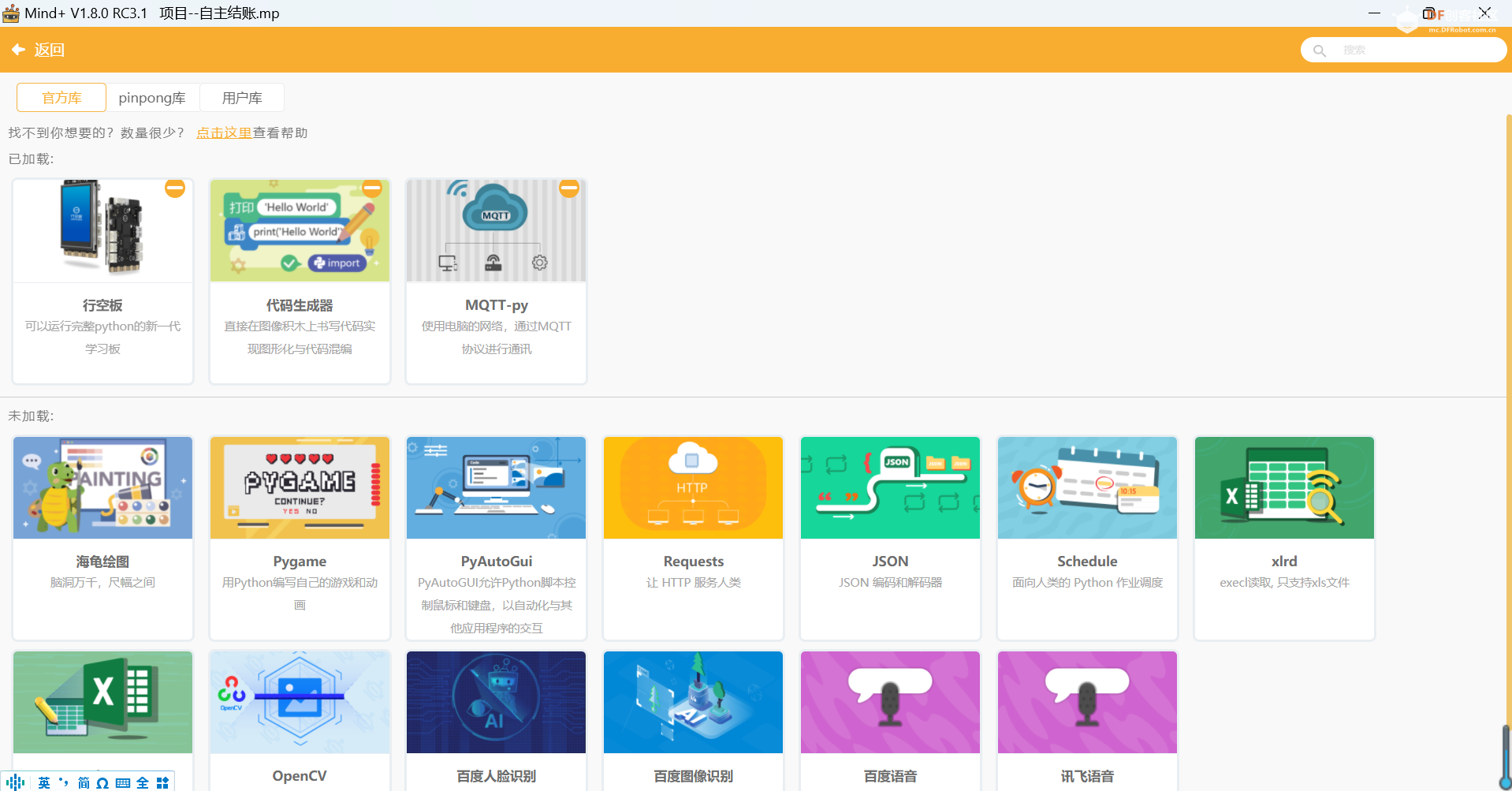Click the Schedule title text

tap(1087, 562)
